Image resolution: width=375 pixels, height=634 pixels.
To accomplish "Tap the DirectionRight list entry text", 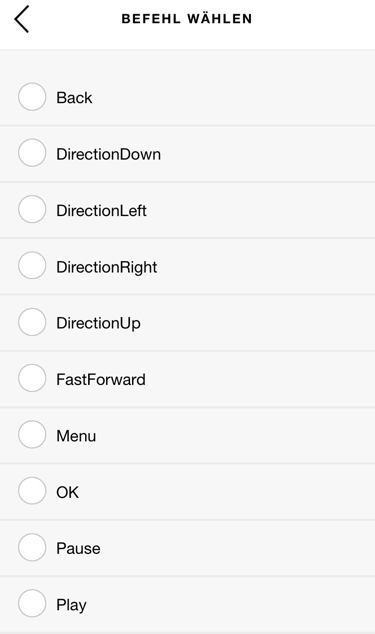I will (106, 268).
